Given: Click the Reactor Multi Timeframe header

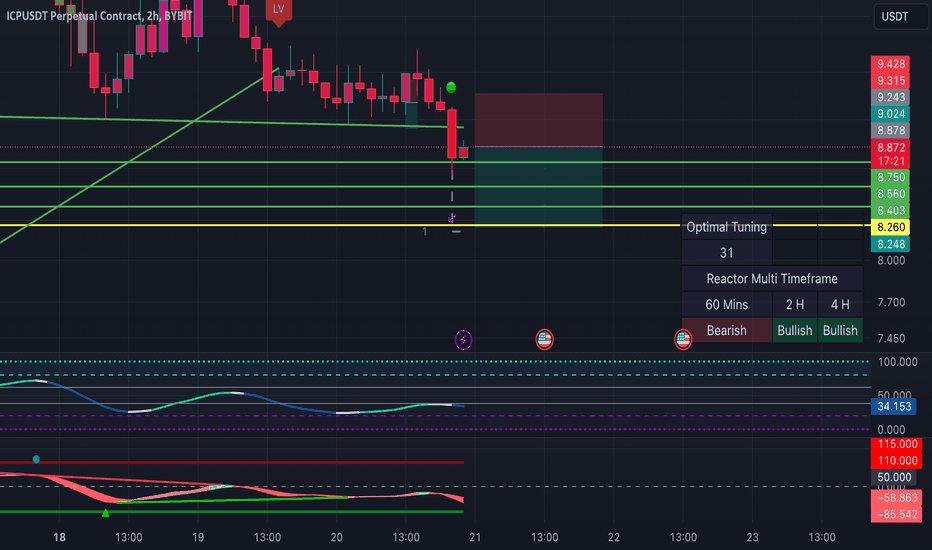Looking at the screenshot, I should pos(772,279).
